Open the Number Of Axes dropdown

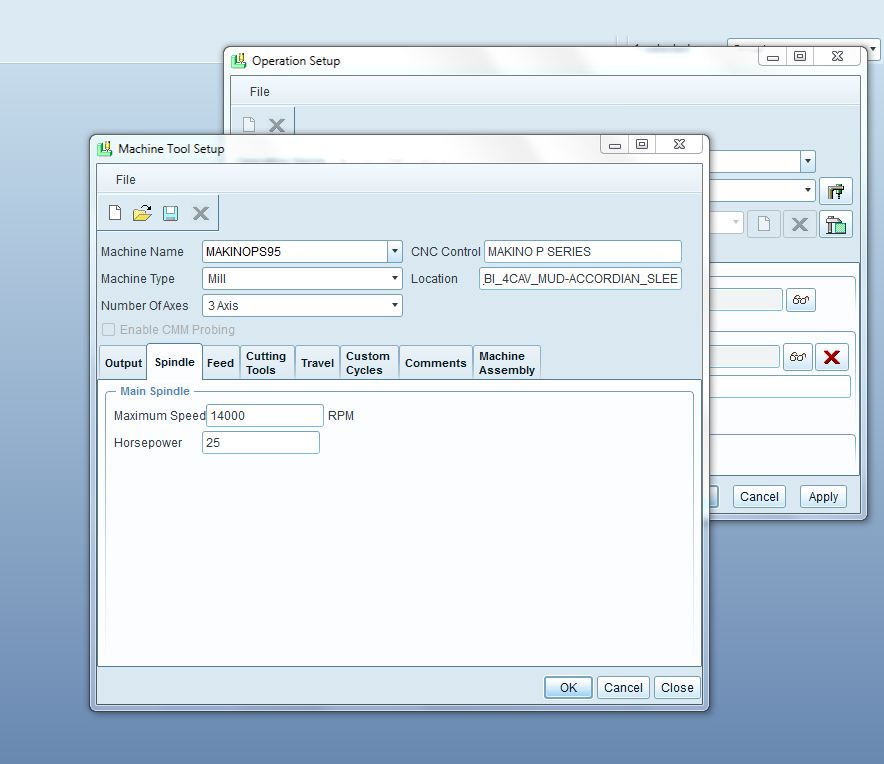tap(395, 306)
